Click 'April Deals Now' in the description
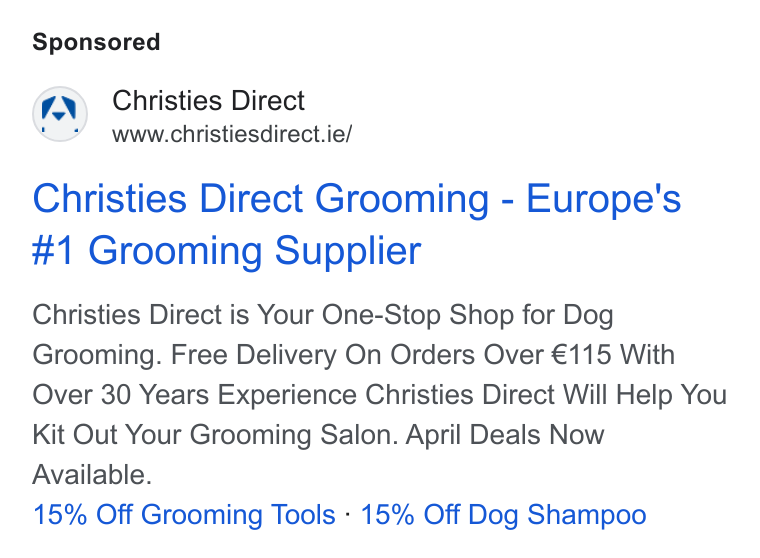760x558 pixels. pyautogui.click(x=505, y=435)
